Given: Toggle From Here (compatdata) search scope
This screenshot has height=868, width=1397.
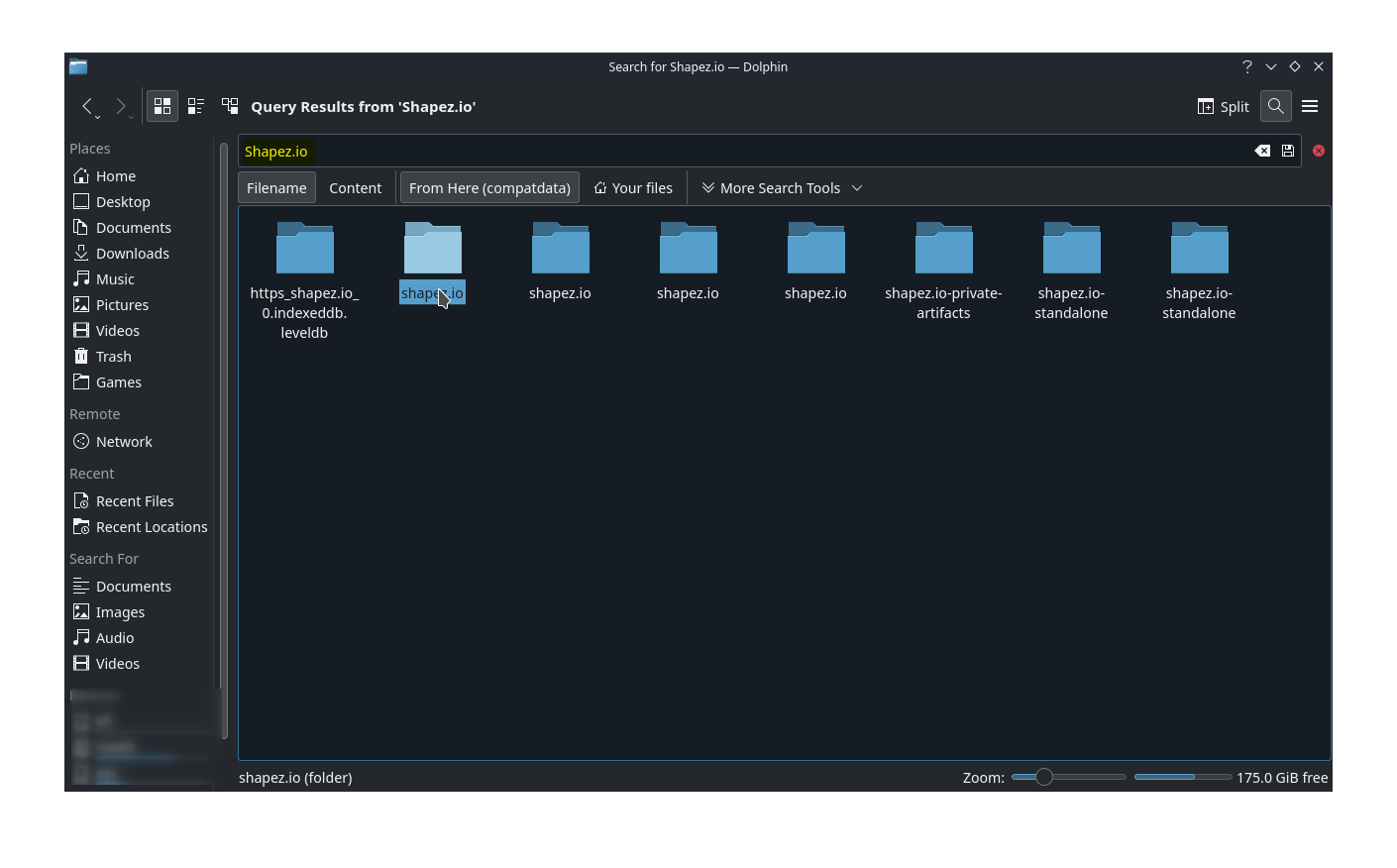Looking at the screenshot, I should pos(489,188).
